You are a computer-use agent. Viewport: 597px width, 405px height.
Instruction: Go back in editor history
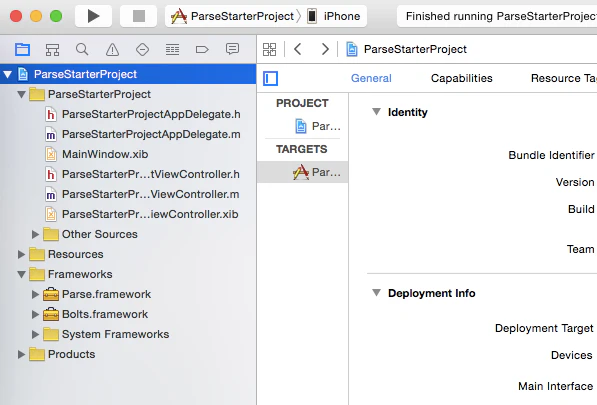point(298,49)
